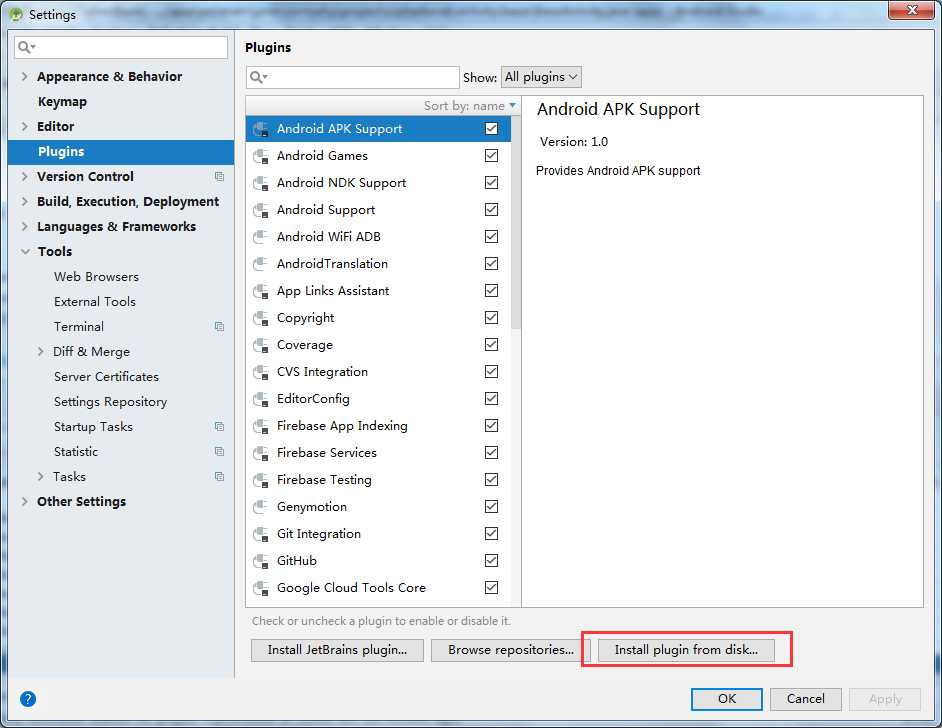
Task: Expand Languages & Frameworks
Action: click(25, 226)
